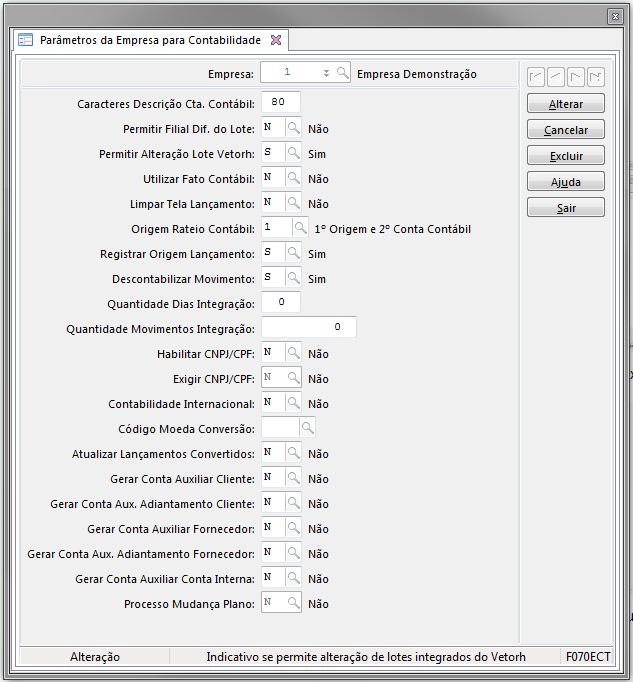Focus the Código Moeda Conversão input

(281, 428)
